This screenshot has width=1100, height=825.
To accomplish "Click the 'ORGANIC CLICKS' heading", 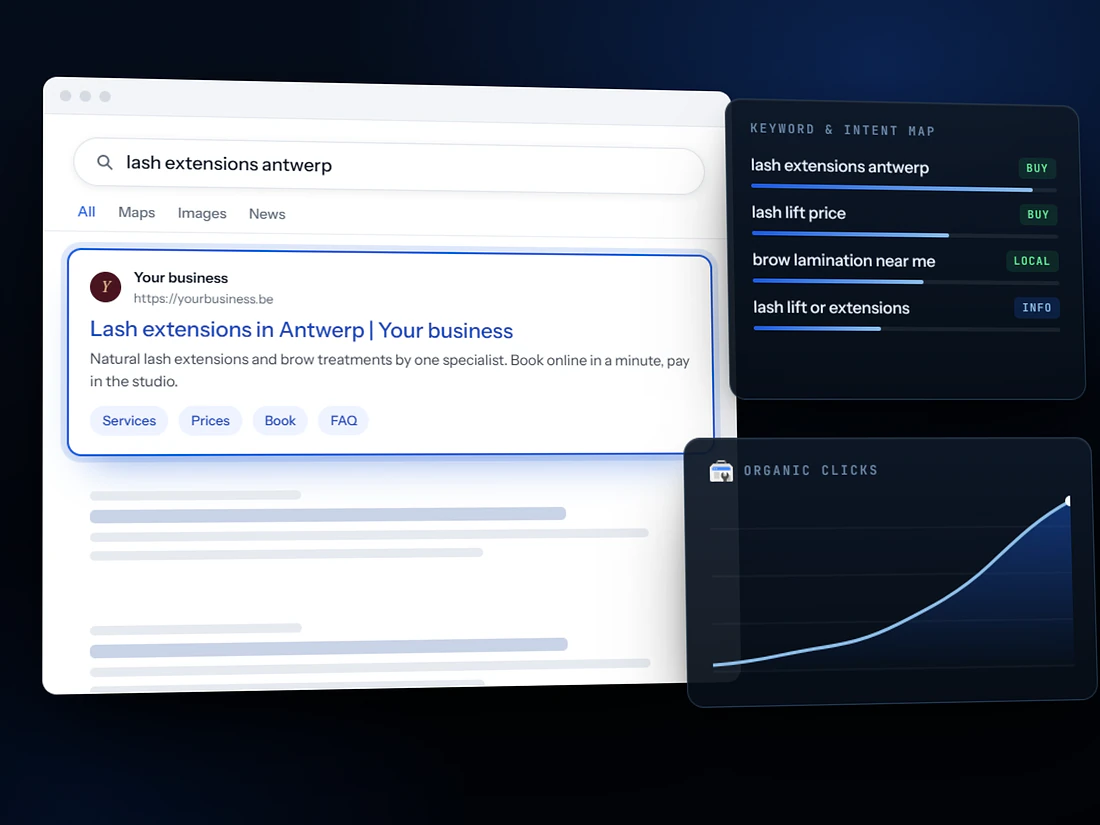I will tap(811, 470).
